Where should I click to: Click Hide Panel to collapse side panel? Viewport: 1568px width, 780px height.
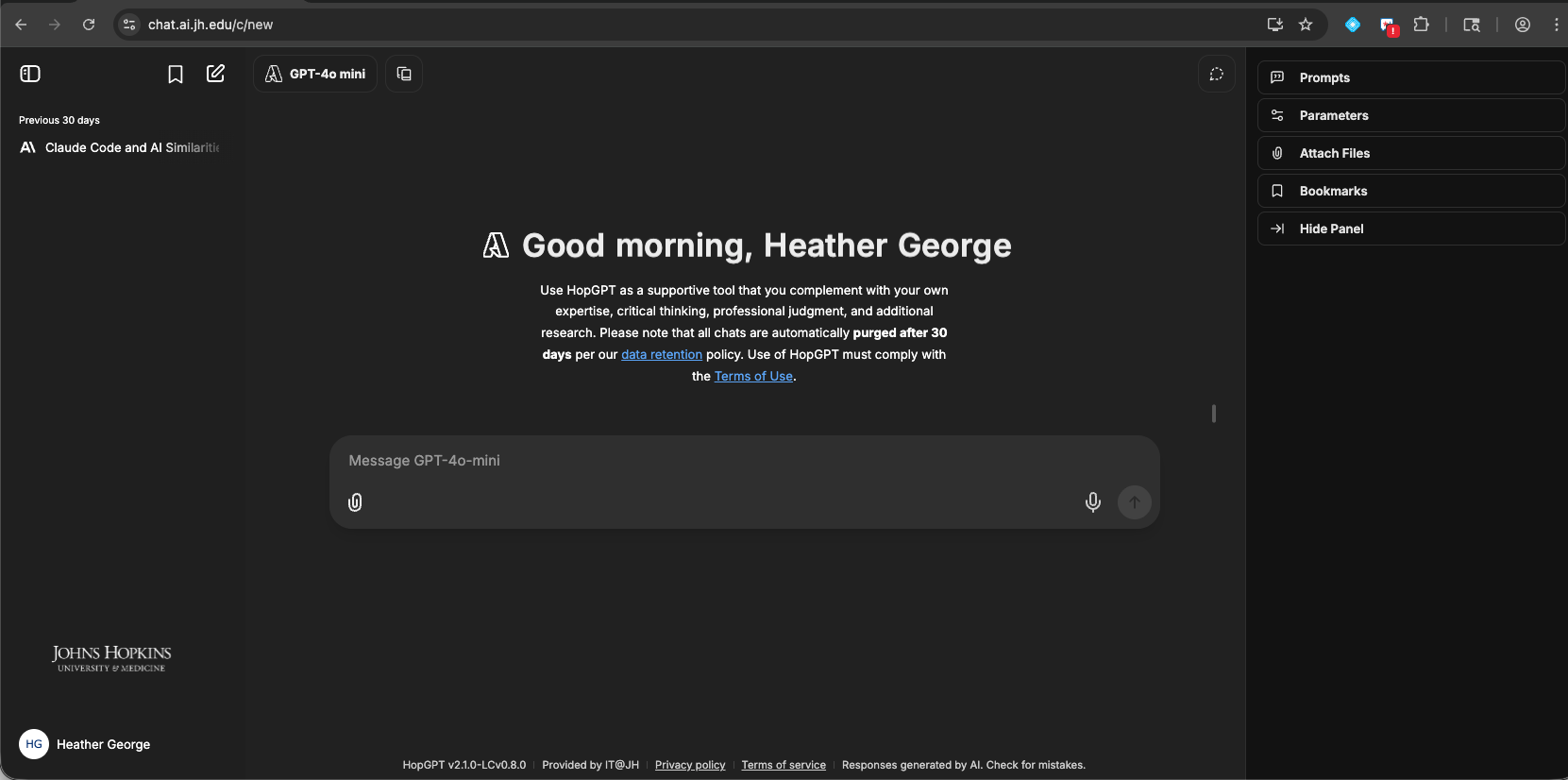1410,229
